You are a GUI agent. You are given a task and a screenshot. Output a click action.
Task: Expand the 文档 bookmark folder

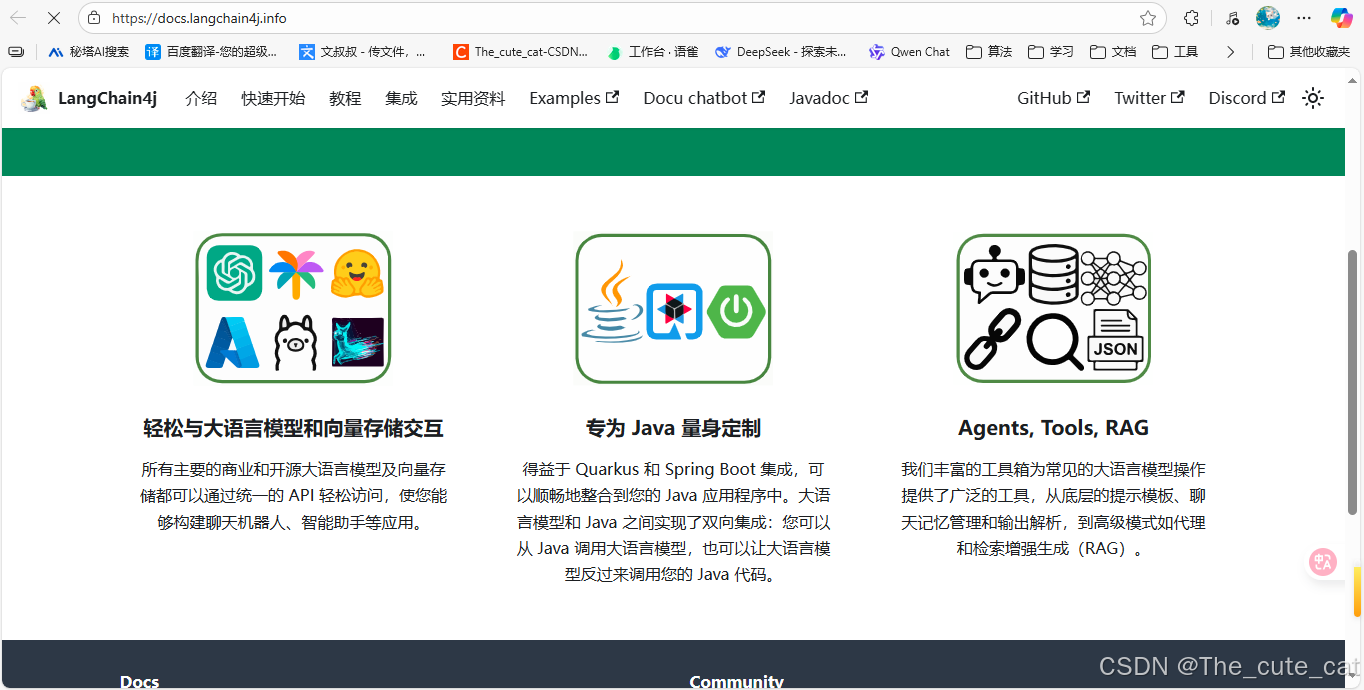pyautogui.click(x=1113, y=52)
